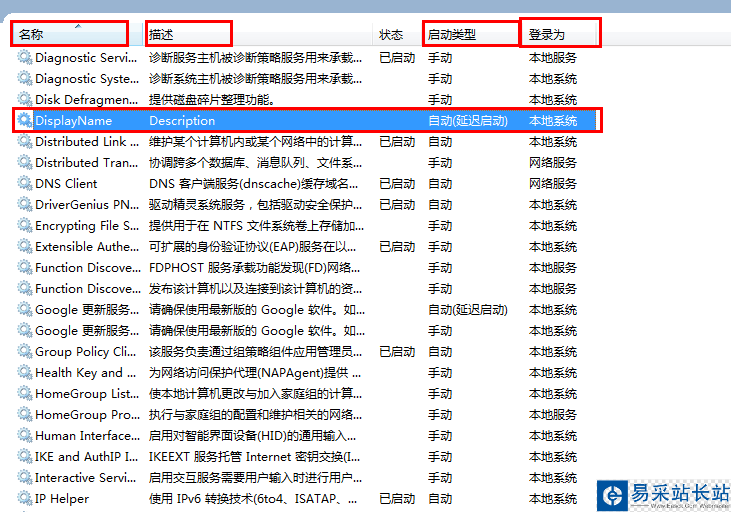Viewport: 731px width, 512px height.
Task: Click the gear icon beside Distributed Link service
Action: point(25,141)
